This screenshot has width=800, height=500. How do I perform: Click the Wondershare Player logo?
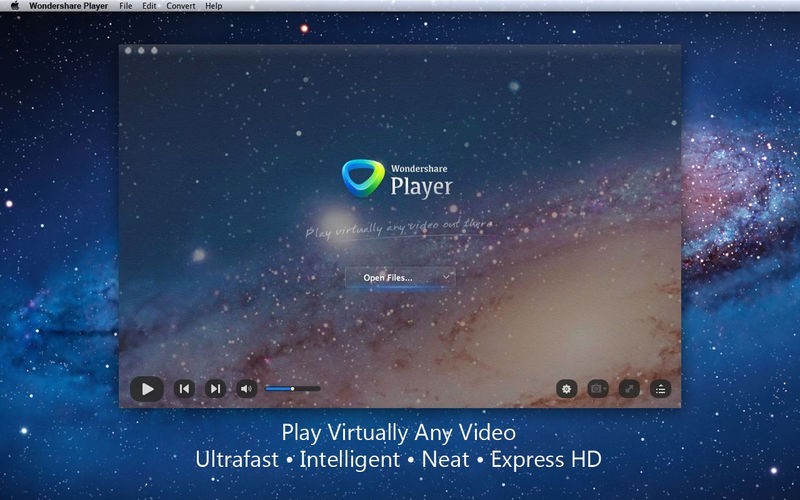click(363, 178)
